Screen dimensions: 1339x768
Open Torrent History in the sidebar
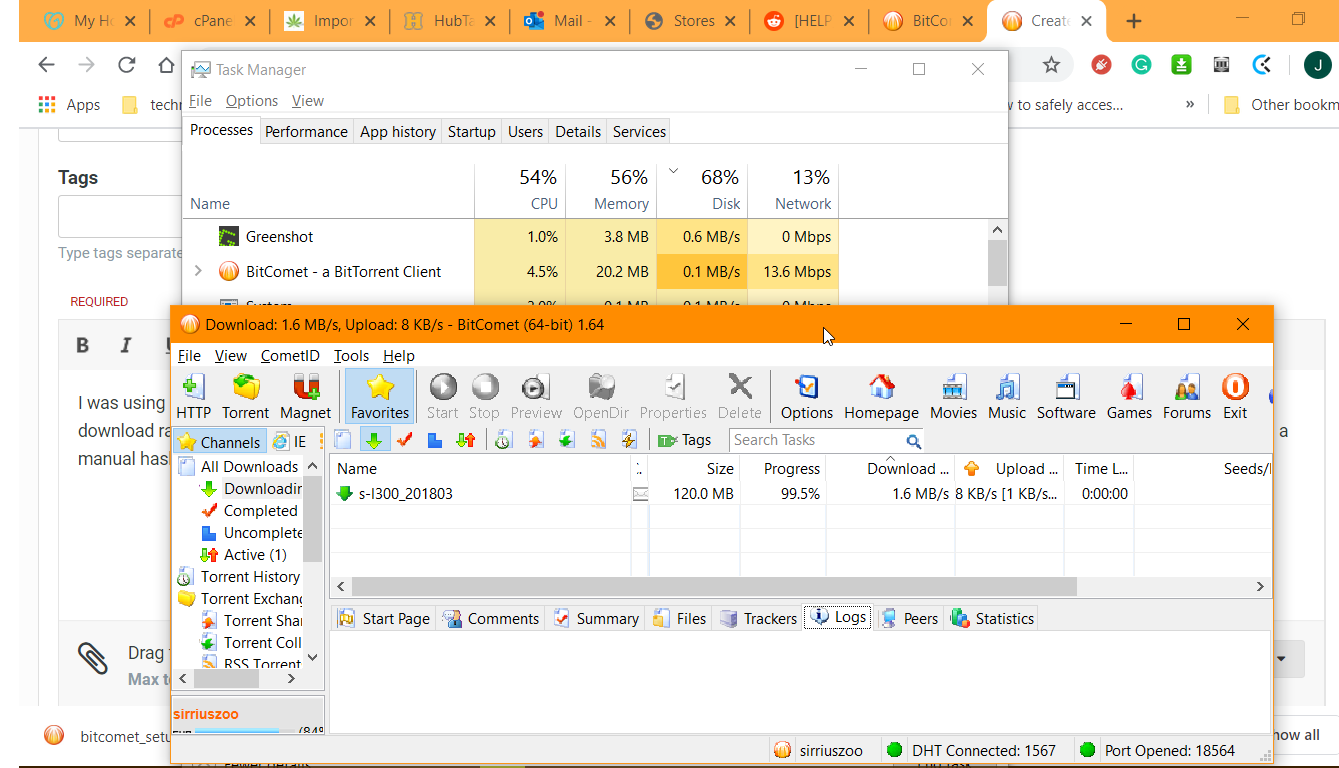(x=250, y=577)
